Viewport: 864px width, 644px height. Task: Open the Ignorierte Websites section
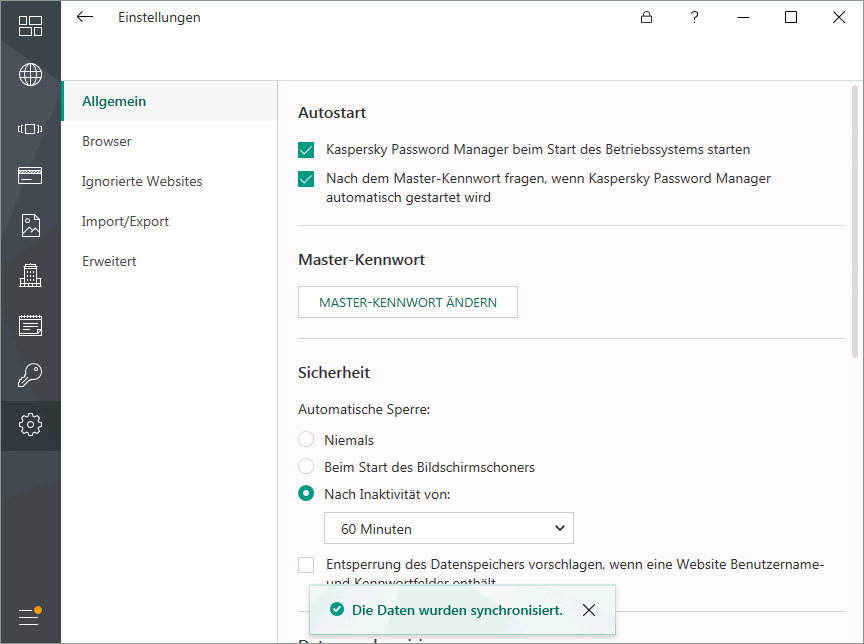(169, 181)
